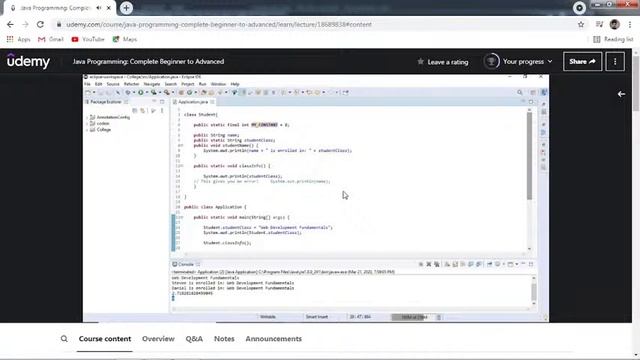Collapse all in the Package Explorer
Viewport: 640px width, 360px height.
pos(135,111)
